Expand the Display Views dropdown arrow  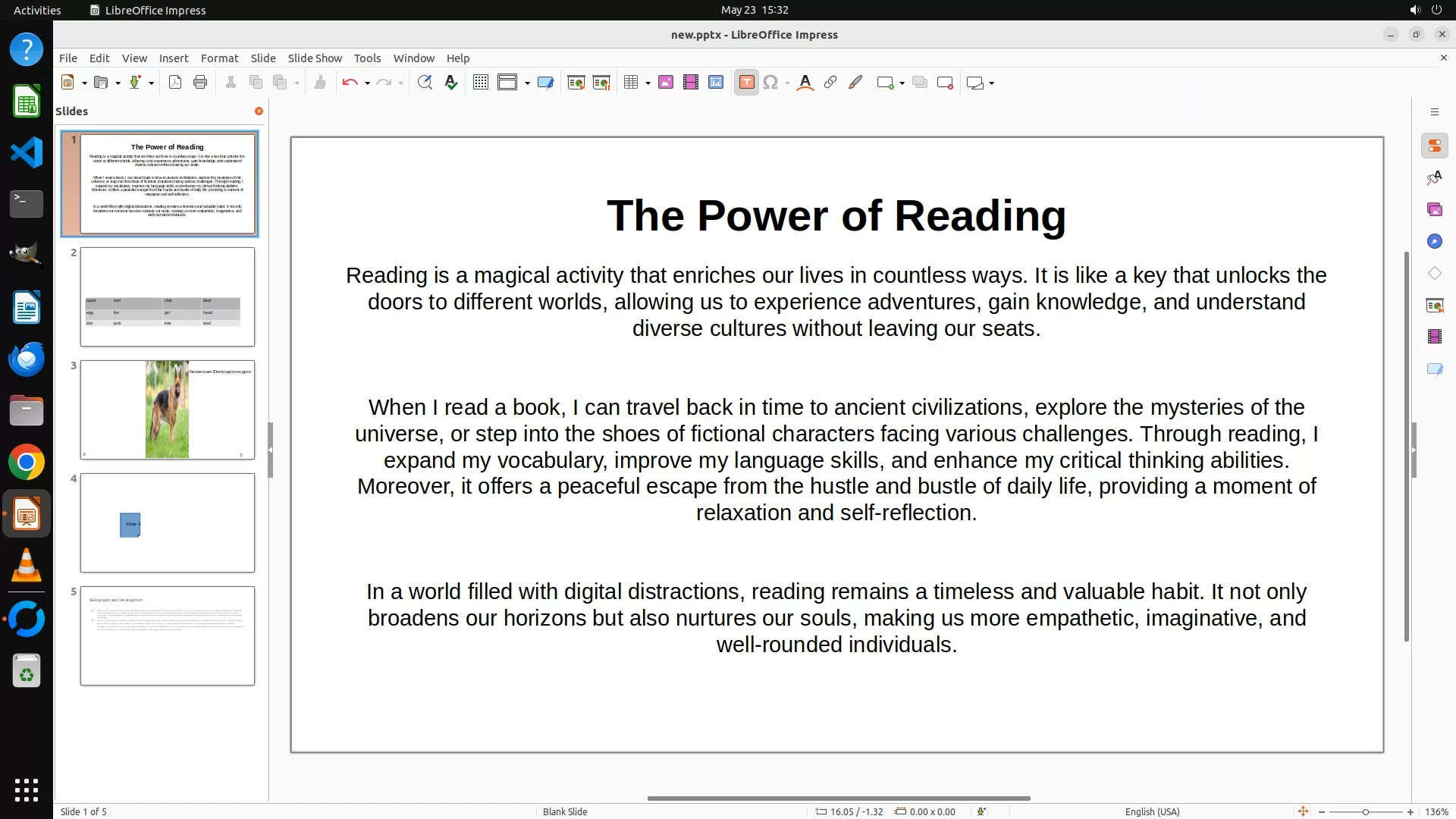coord(527,83)
